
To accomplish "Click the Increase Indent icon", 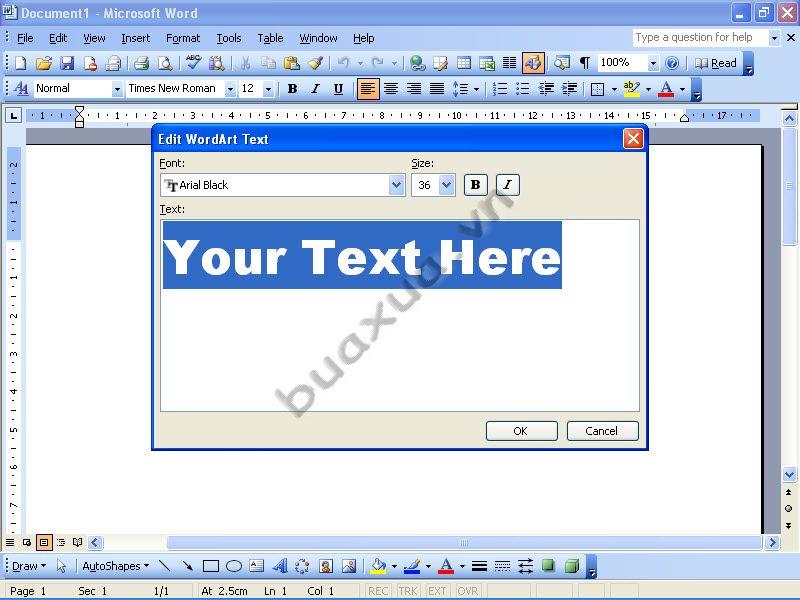I will pyautogui.click(x=569, y=89).
